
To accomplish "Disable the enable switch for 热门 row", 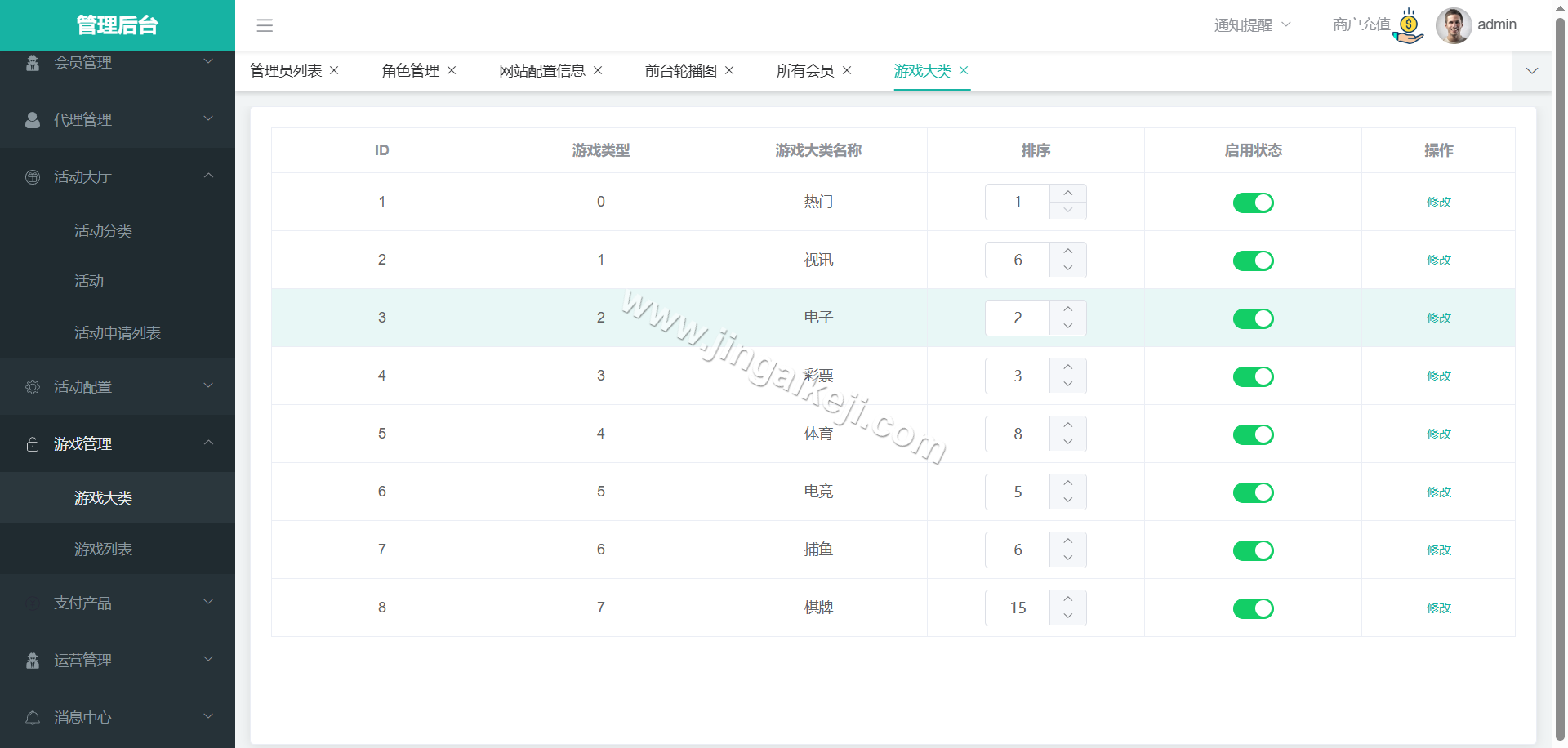I will point(1253,202).
